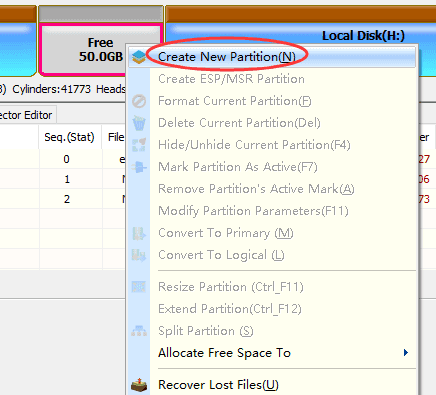Expand the Allocate Free Space To arrow
Viewport: 436px width, 395px height.
tap(406, 353)
